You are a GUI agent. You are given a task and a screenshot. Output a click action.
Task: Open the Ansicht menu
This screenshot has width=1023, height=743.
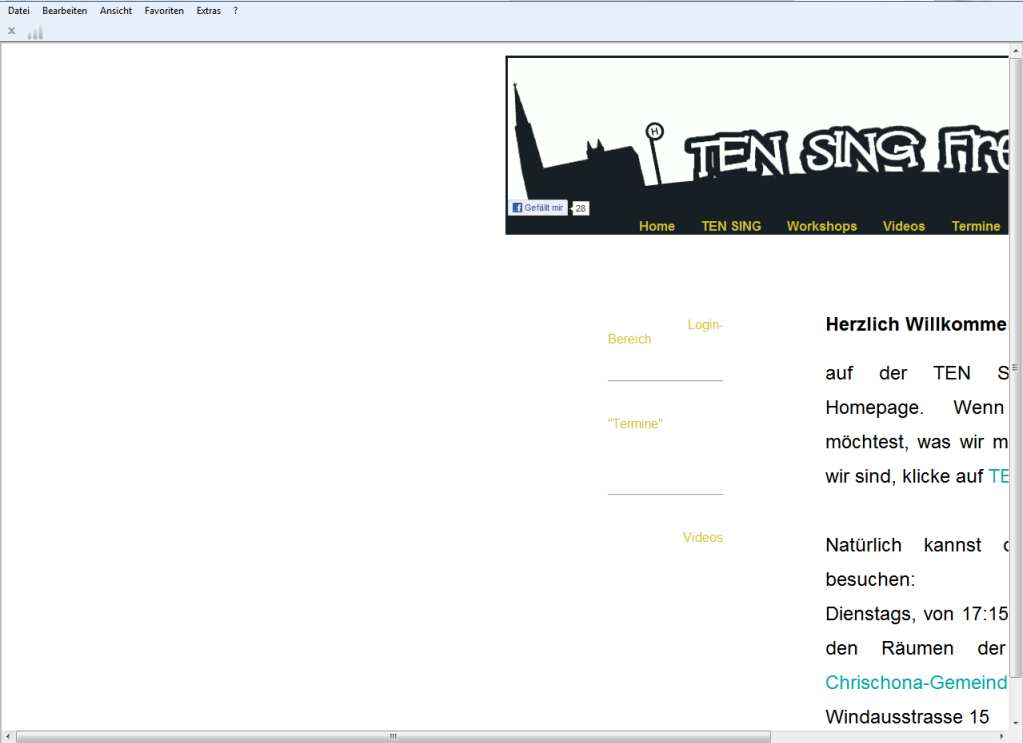click(116, 10)
